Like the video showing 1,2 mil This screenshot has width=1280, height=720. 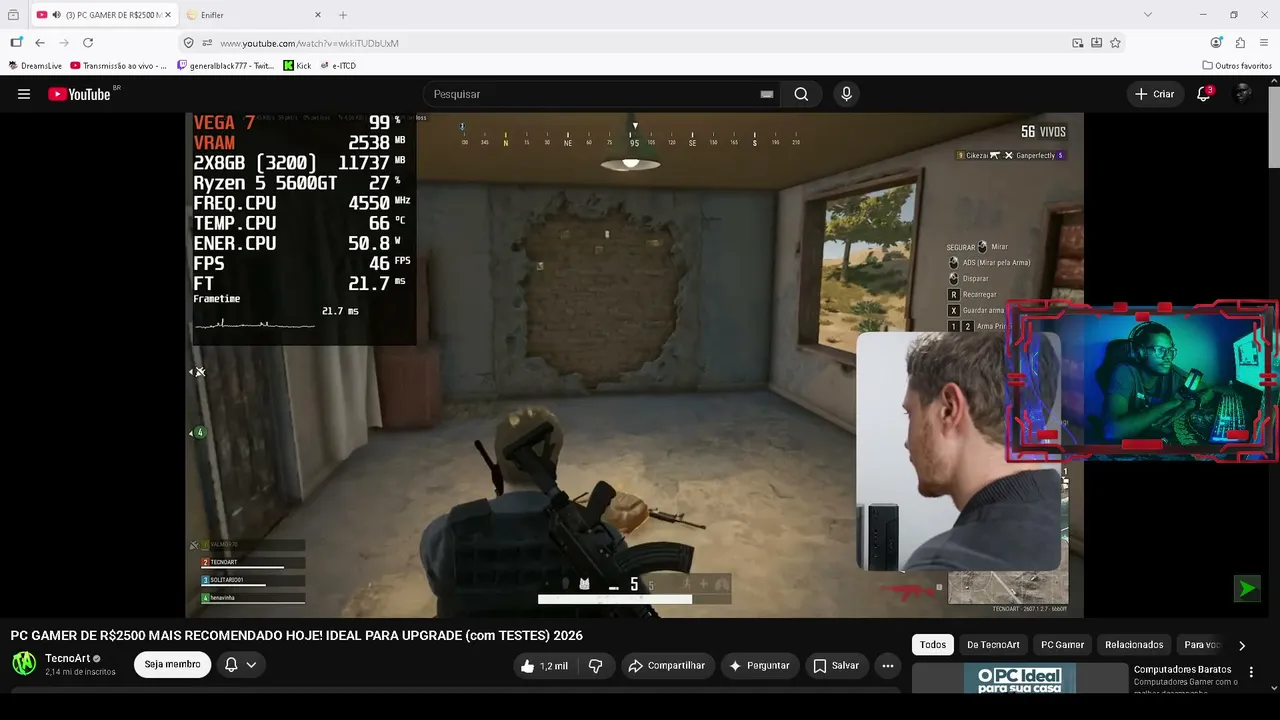point(544,665)
